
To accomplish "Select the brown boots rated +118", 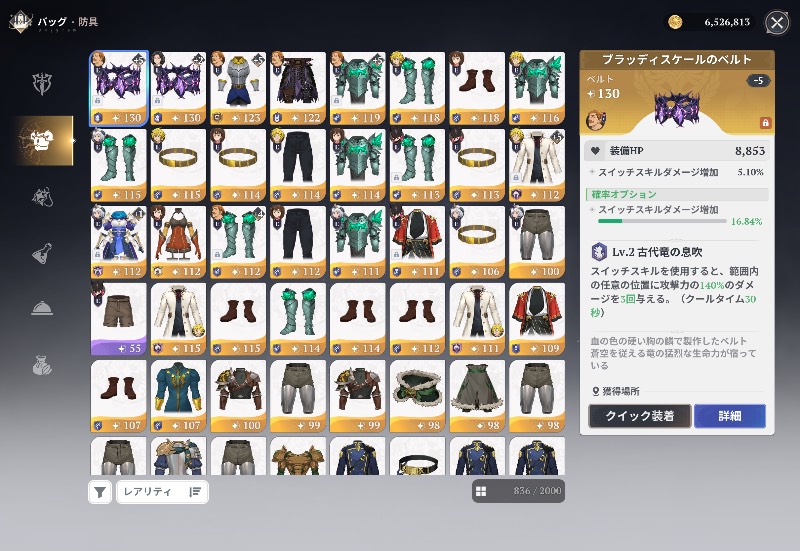I will [477, 88].
